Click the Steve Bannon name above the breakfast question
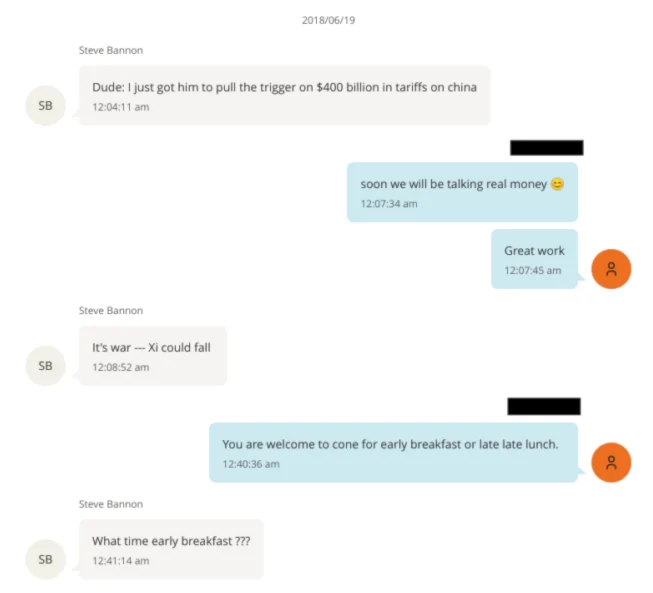This screenshot has width=653, height=593. pos(111,504)
